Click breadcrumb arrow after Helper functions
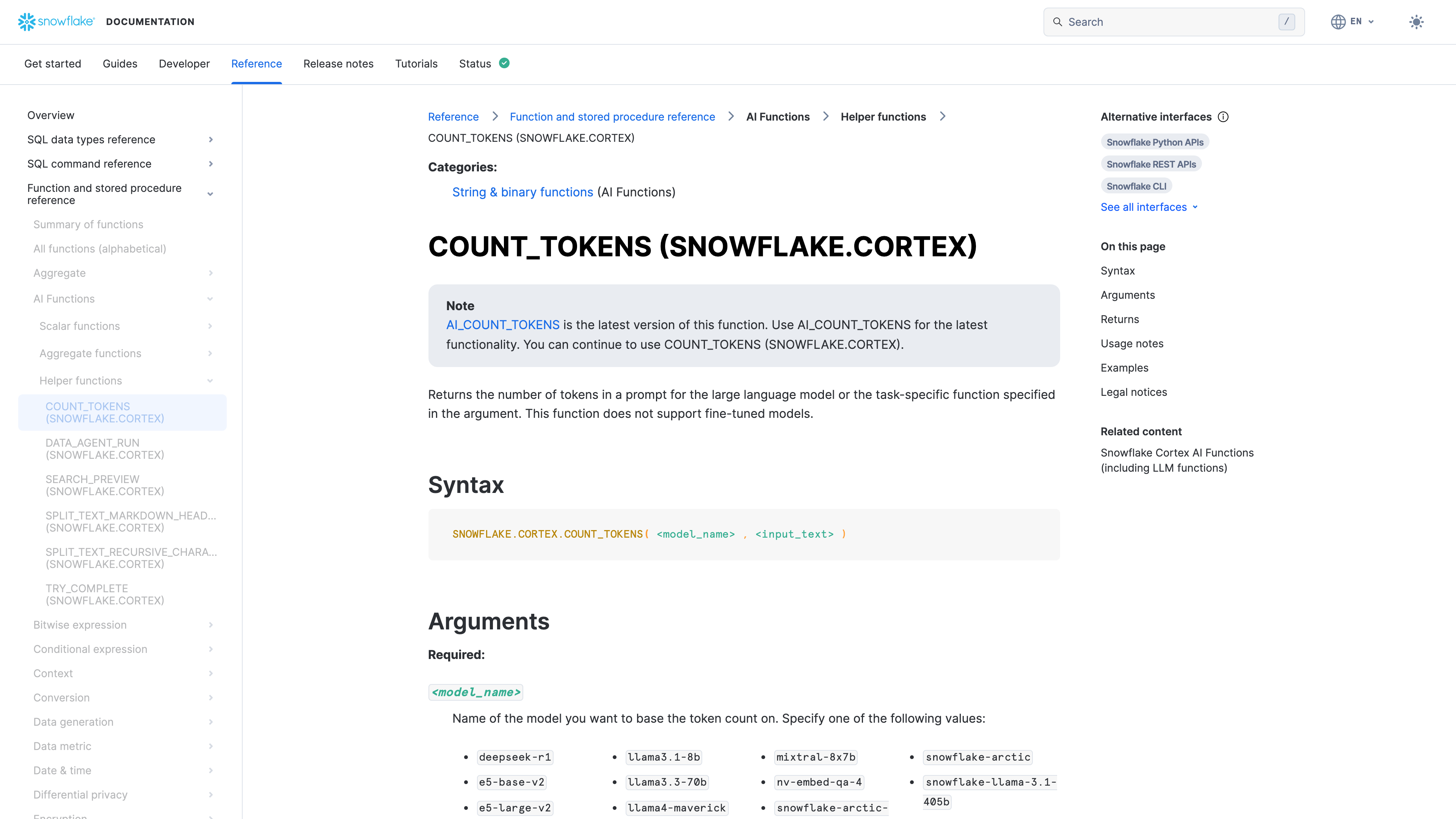The width and height of the screenshot is (1456, 819). click(x=942, y=116)
